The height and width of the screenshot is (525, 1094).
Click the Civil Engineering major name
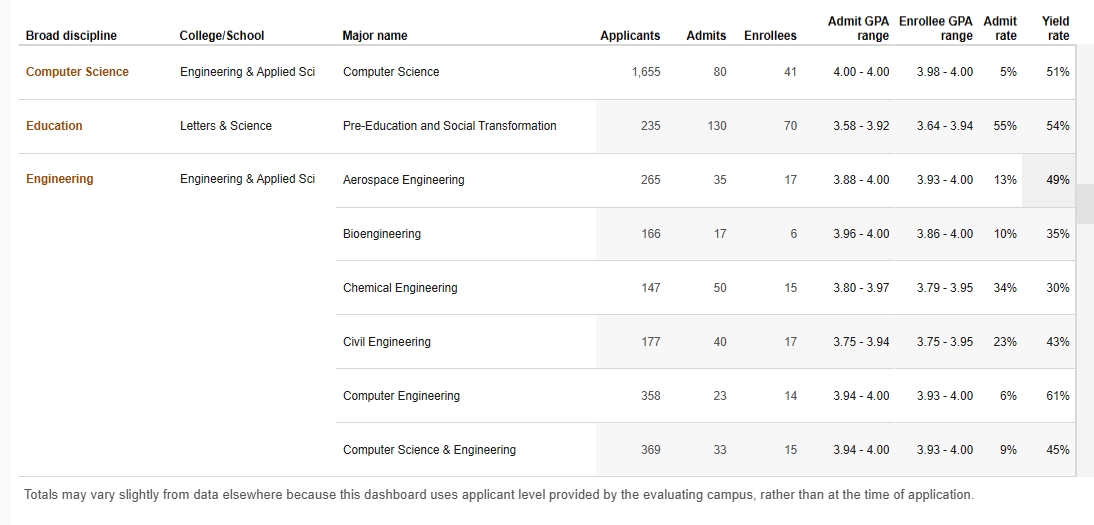pyautogui.click(x=387, y=342)
